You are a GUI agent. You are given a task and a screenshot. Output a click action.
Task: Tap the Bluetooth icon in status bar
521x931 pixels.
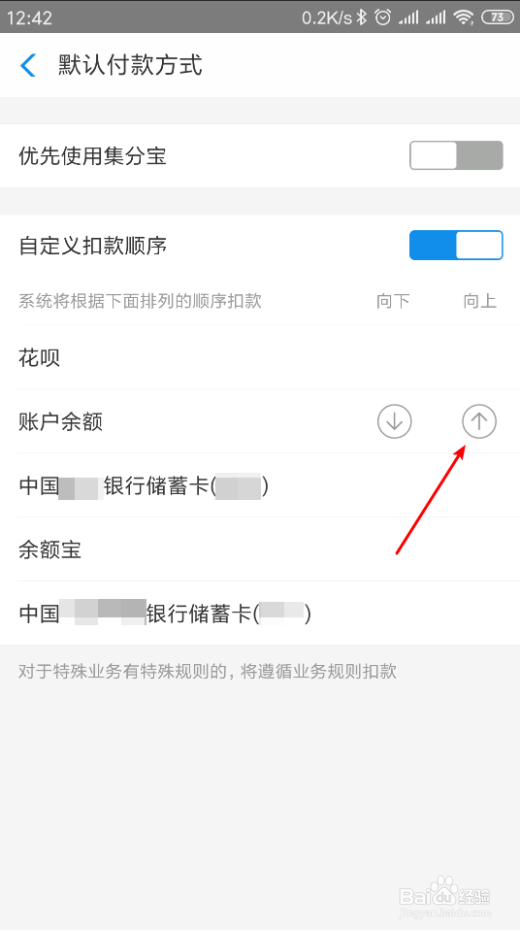(x=362, y=17)
